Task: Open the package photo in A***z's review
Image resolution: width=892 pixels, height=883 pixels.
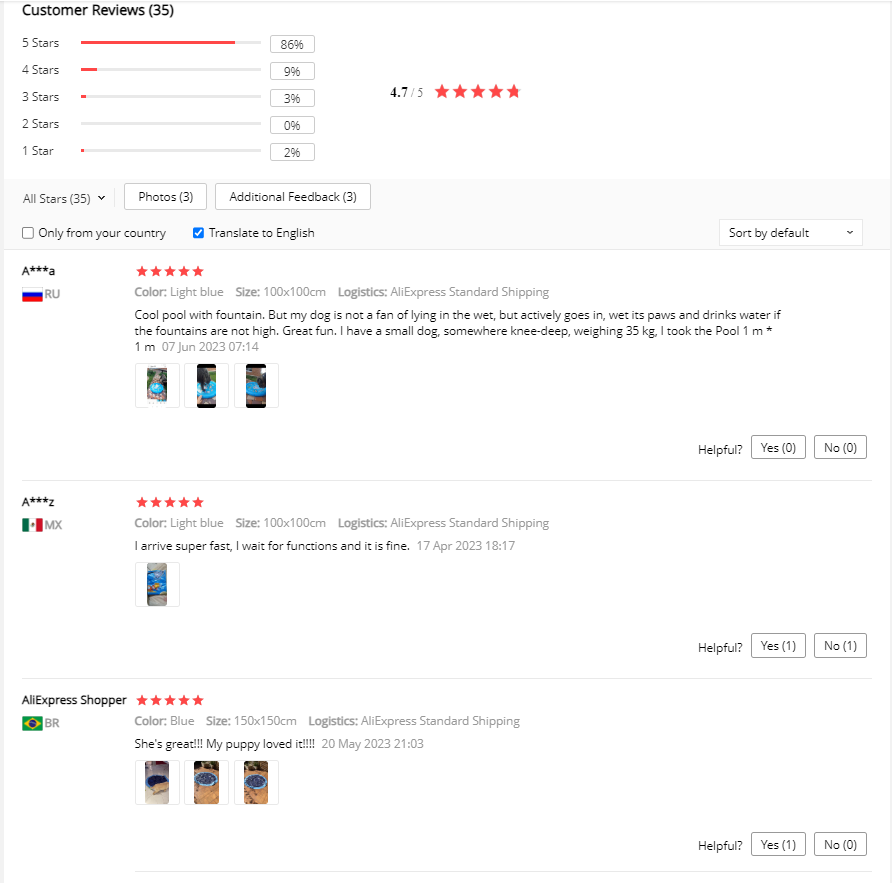Action: pyautogui.click(x=158, y=584)
